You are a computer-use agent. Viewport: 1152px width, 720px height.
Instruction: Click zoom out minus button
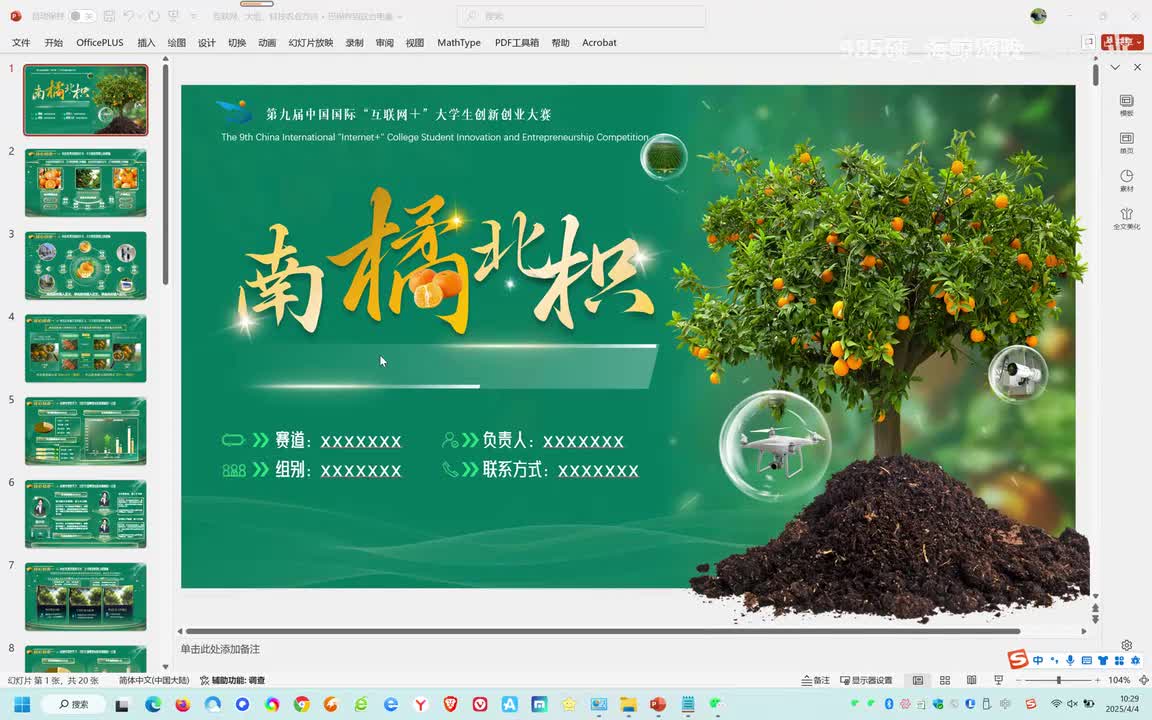tap(1018, 680)
